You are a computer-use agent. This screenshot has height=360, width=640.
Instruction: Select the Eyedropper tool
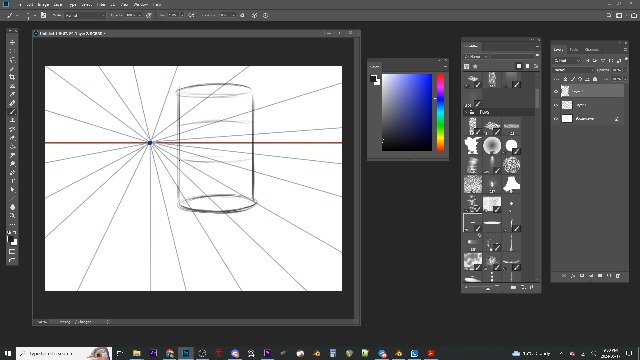[x=12, y=94]
